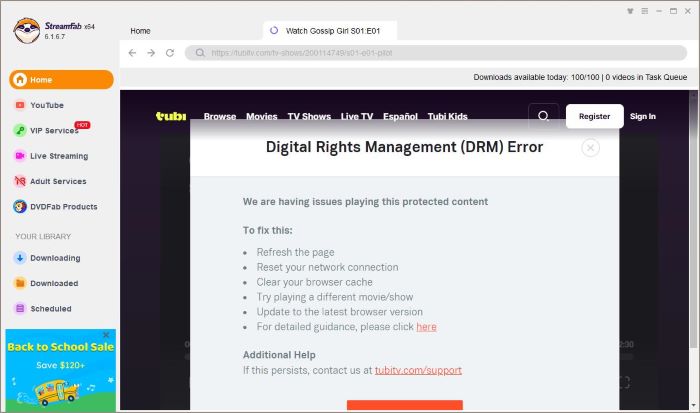700x413 pixels.
Task: Click the video fullscreen icon
Action: click(625, 382)
